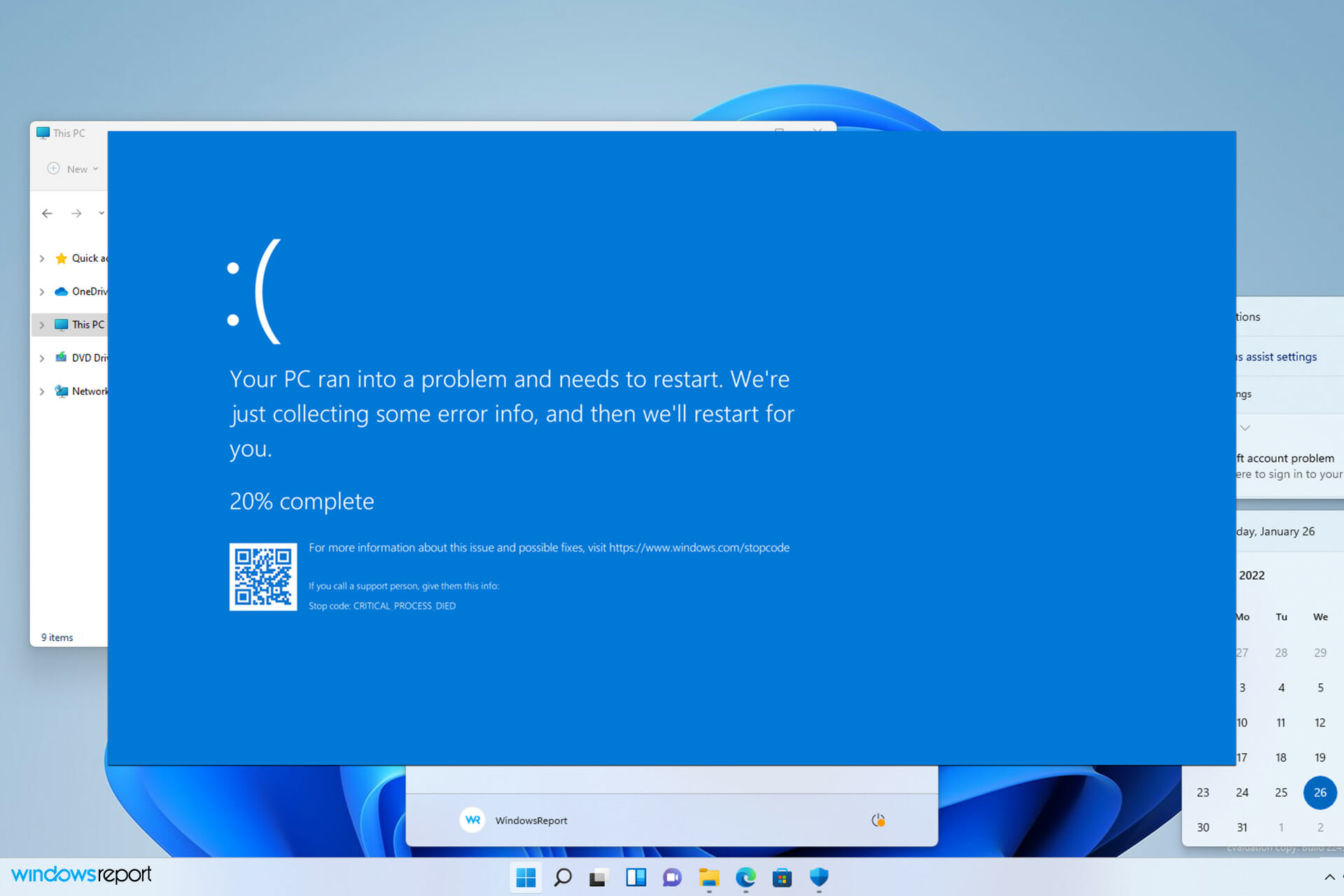Expand Network tree node

(x=42, y=391)
